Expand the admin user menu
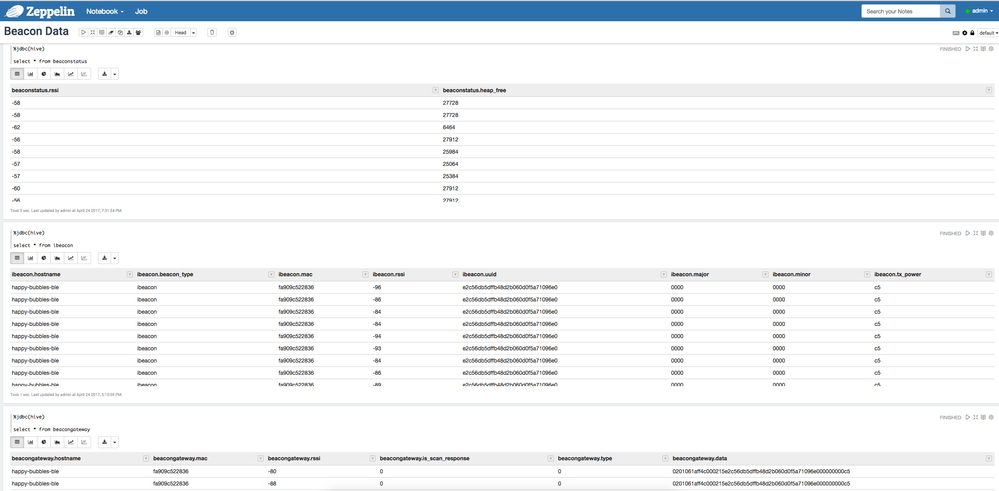 [x=981, y=11]
